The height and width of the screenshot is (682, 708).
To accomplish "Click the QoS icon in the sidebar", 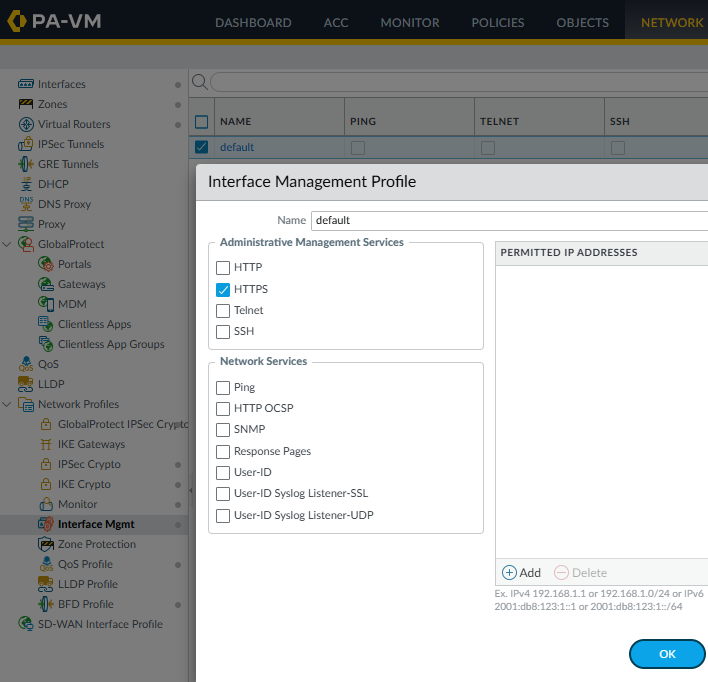I will coord(27,364).
